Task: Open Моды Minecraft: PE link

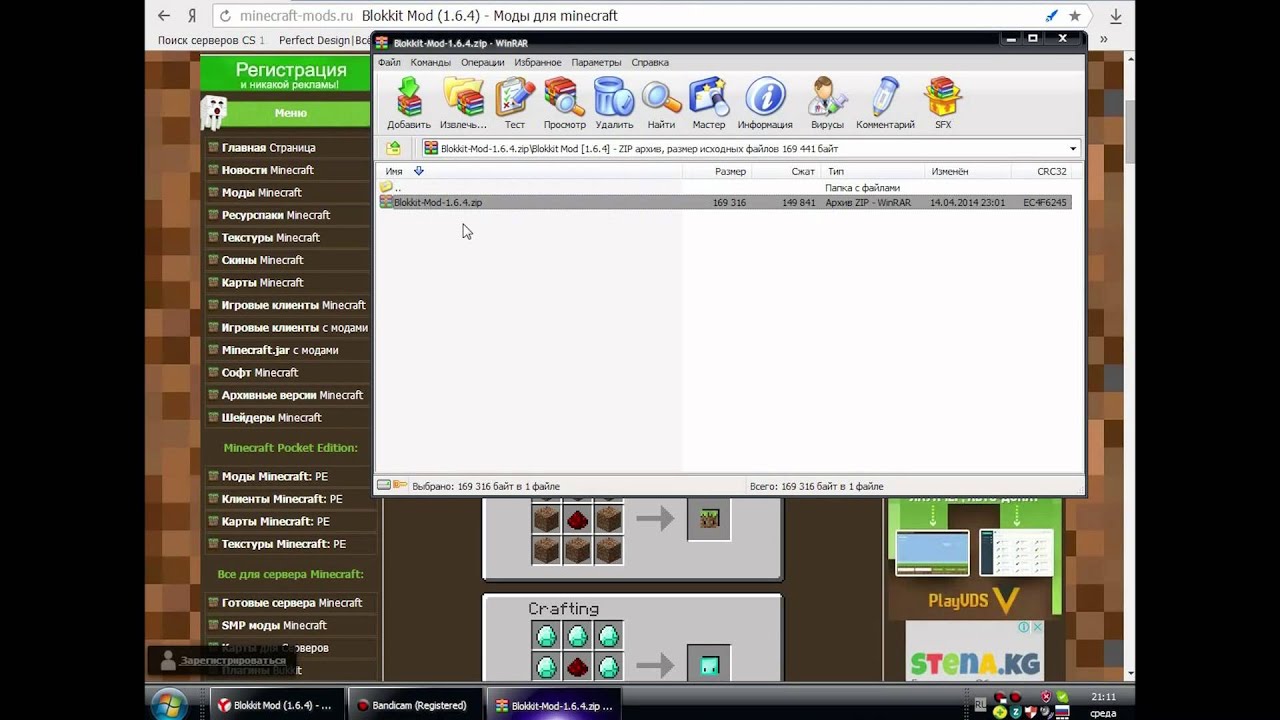Action: tap(274, 476)
